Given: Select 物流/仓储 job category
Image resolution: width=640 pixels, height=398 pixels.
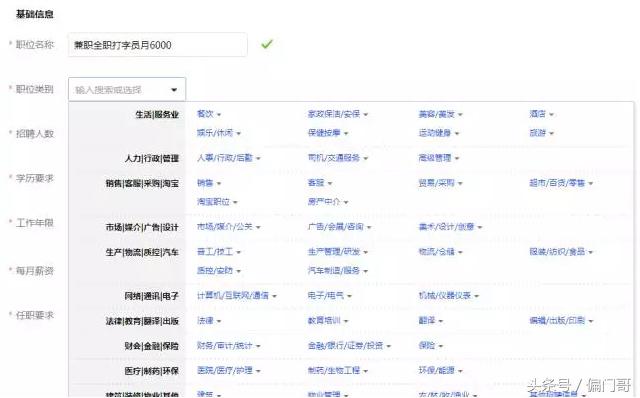Looking at the screenshot, I should point(440,252).
